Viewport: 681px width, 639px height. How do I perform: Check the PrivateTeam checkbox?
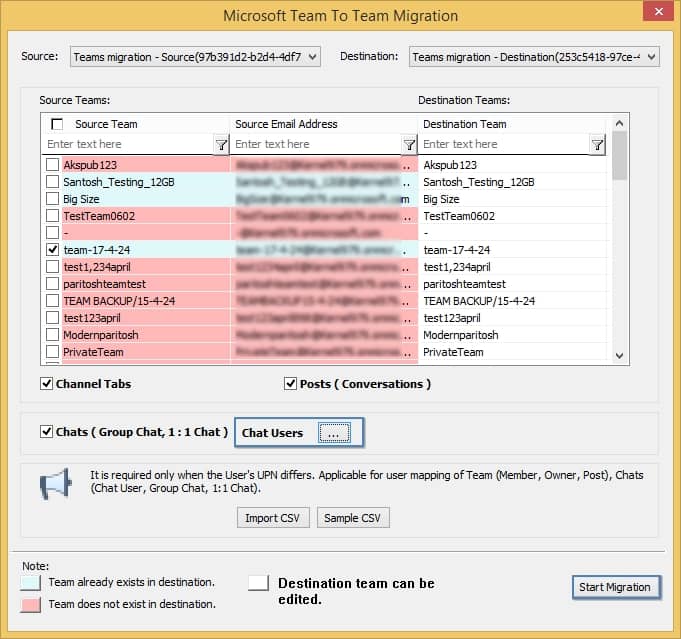pos(53,351)
